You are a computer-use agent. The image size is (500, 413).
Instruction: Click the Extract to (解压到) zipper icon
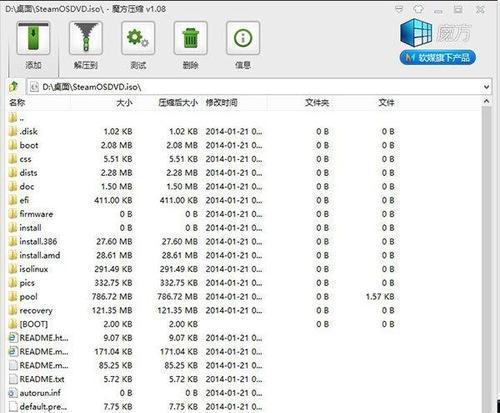point(86,38)
